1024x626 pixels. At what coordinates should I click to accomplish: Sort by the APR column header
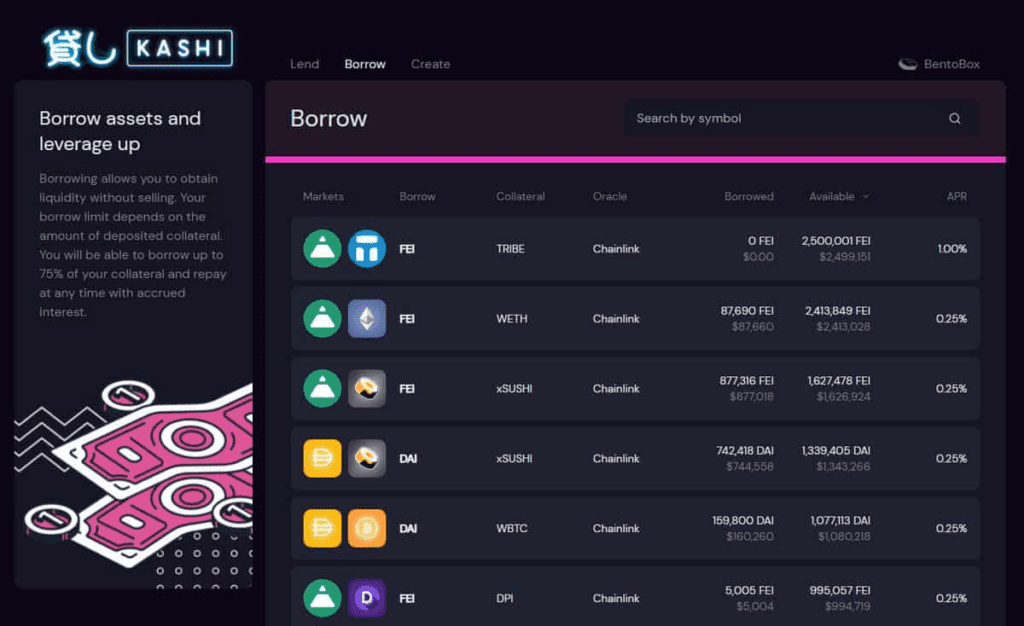957,196
